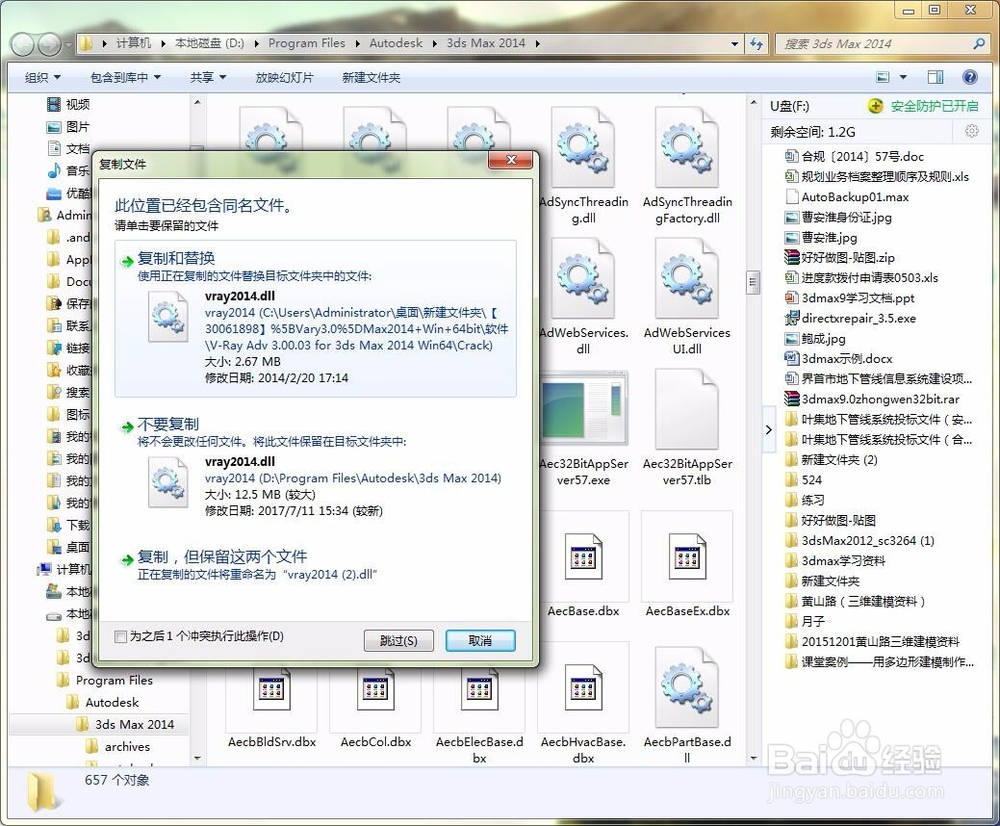Select archives folder in tree
Image resolution: width=1000 pixels, height=826 pixels.
127,747
